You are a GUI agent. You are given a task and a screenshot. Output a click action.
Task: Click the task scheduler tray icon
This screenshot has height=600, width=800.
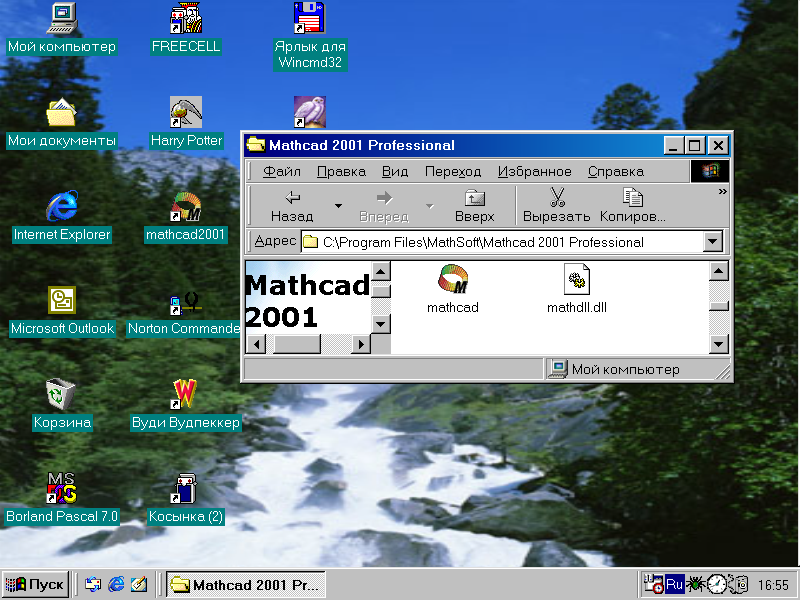pos(653,584)
